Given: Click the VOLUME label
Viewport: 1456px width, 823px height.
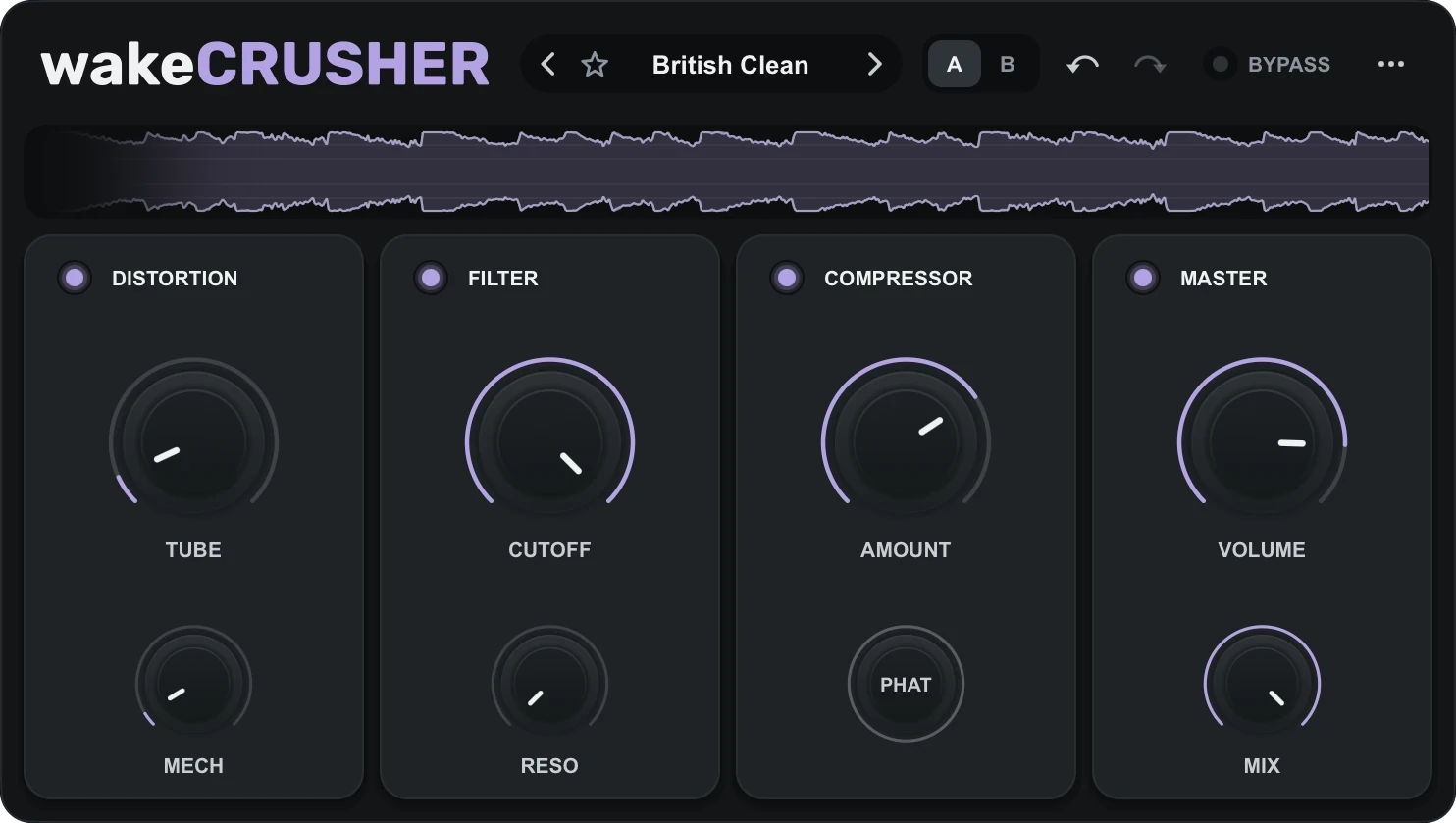Looking at the screenshot, I should (x=1262, y=550).
